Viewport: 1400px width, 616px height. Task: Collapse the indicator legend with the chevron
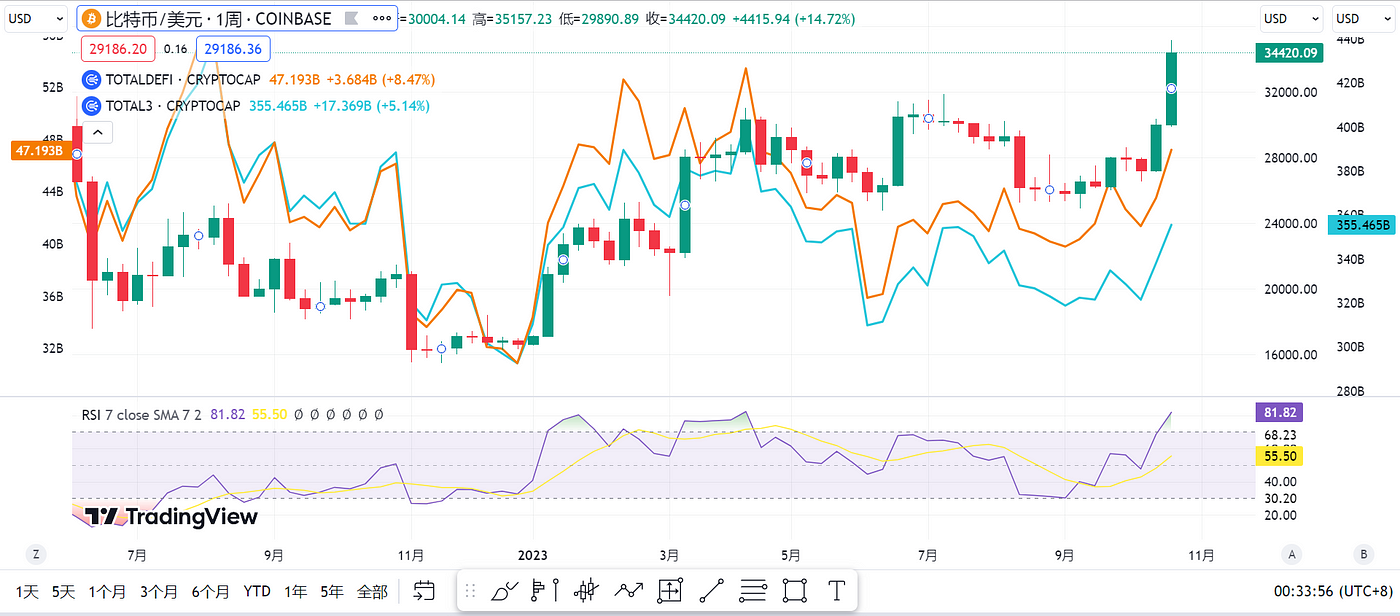pos(97,132)
